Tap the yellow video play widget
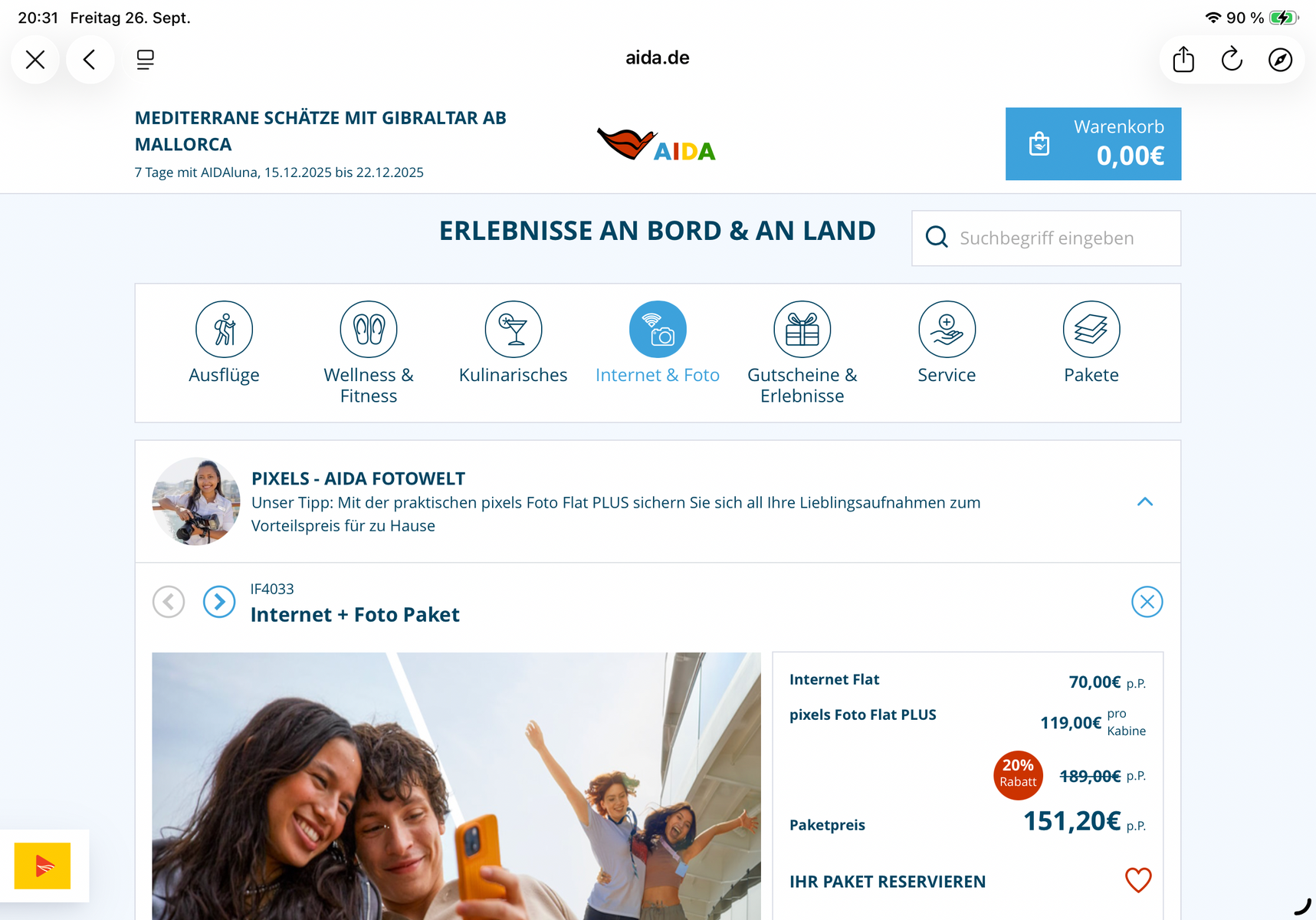Viewport: 1316px width, 920px height. tap(43, 866)
